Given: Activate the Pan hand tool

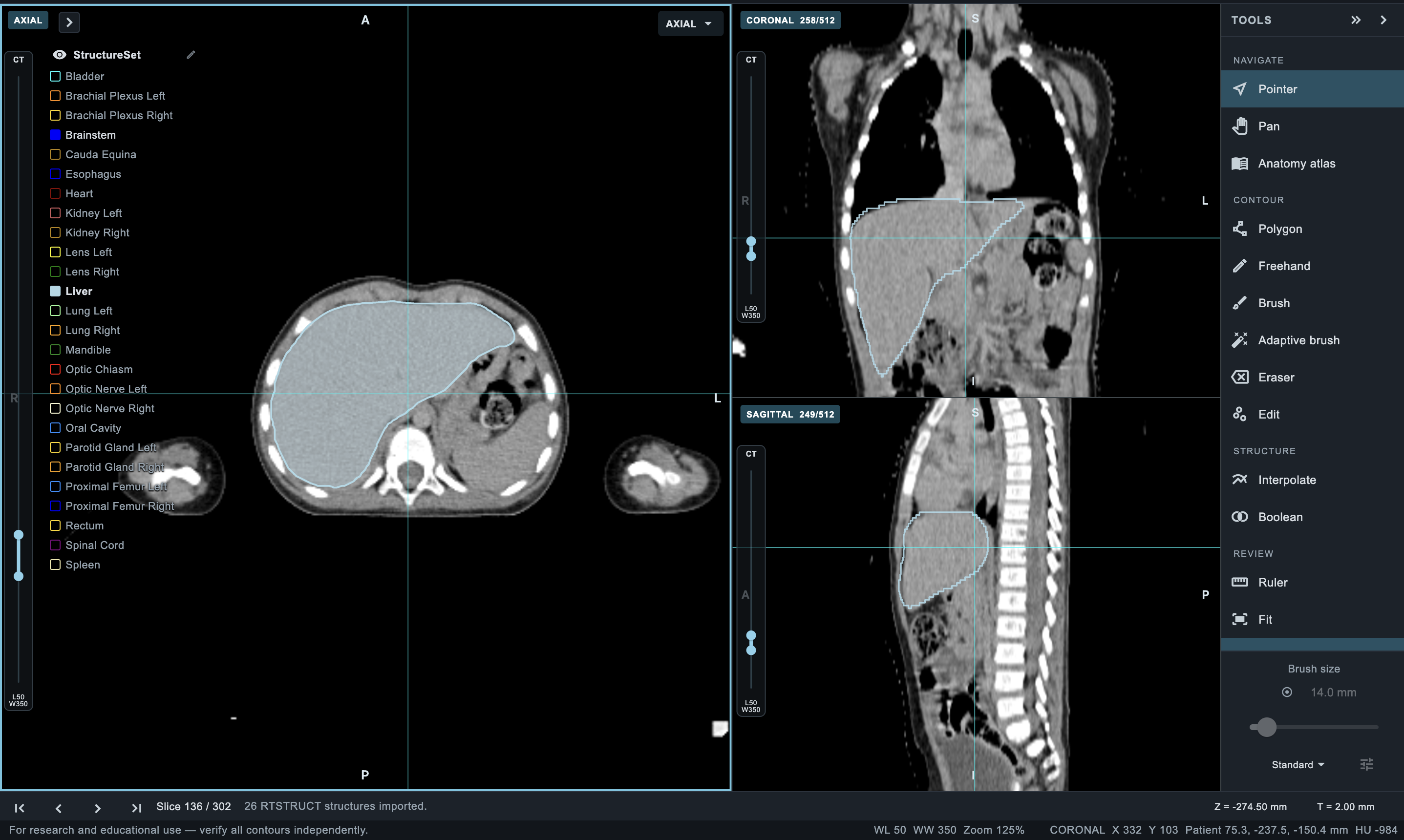Looking at the screenshot, I should [x=1312, y=126].
